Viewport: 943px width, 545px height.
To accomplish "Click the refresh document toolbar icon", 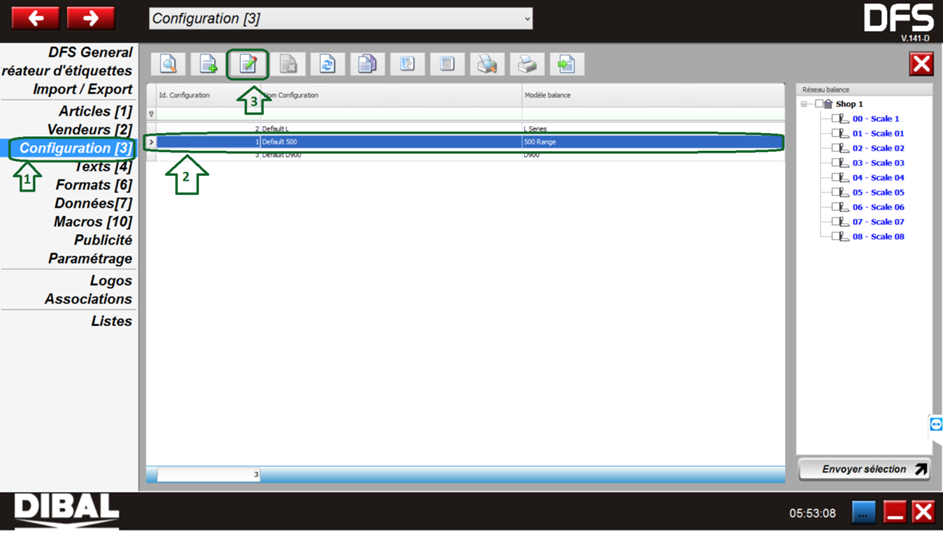I will 327,64.
